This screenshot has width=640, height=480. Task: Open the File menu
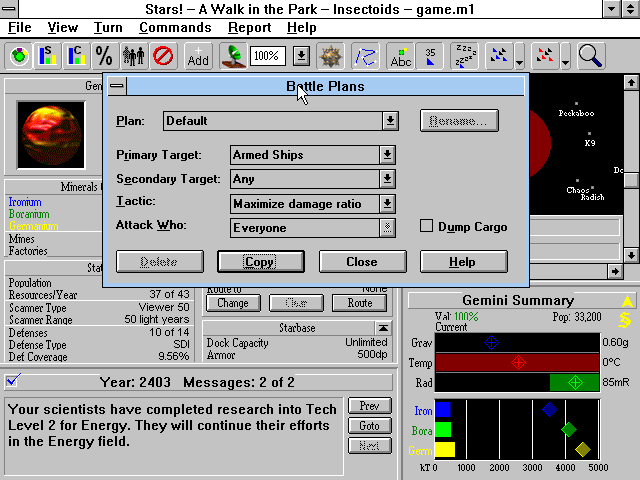point(20,27)
